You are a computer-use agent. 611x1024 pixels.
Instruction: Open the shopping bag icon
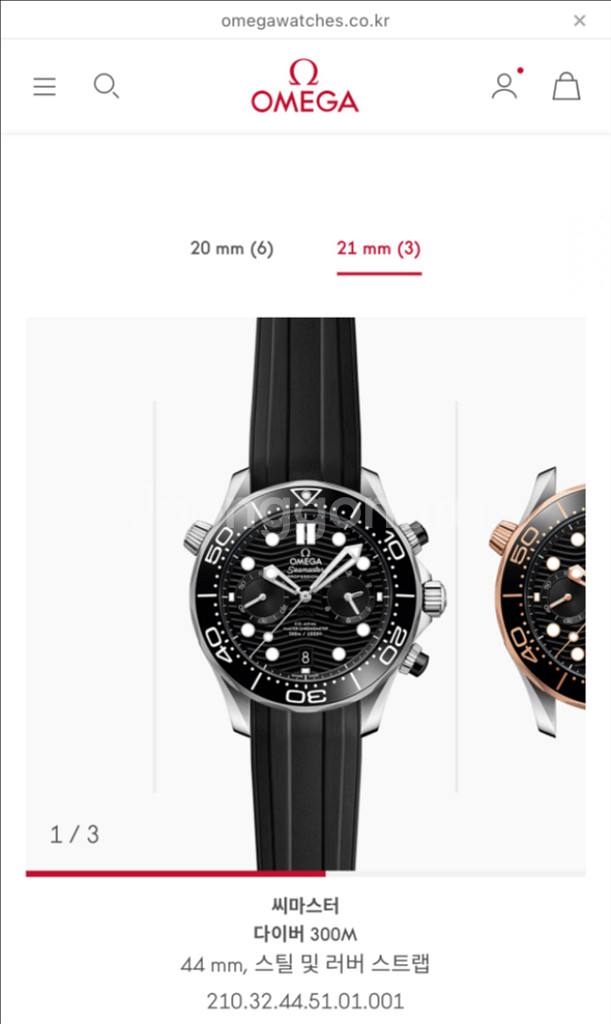pos(566,86)
